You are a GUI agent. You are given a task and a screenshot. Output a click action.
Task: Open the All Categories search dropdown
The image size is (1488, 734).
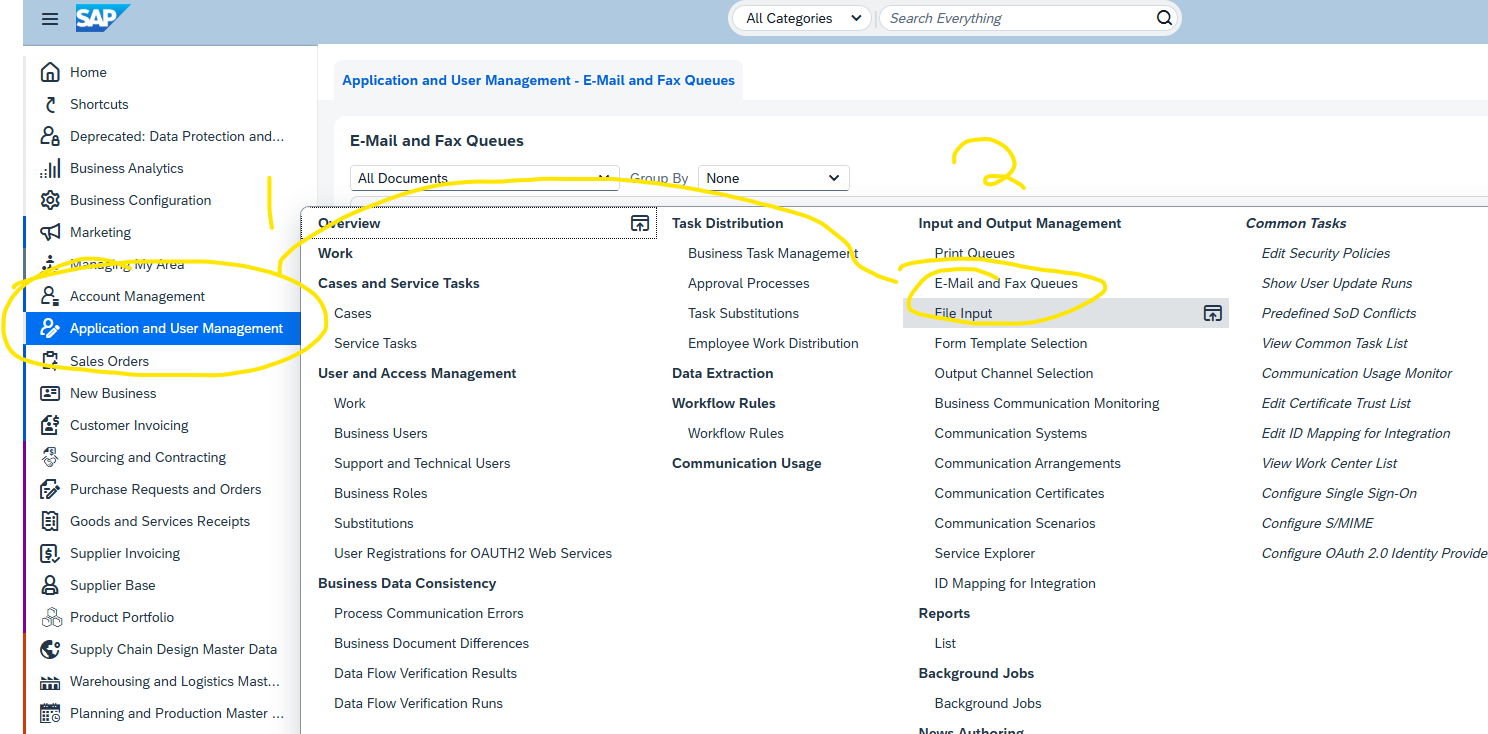(x=803, y=18)
